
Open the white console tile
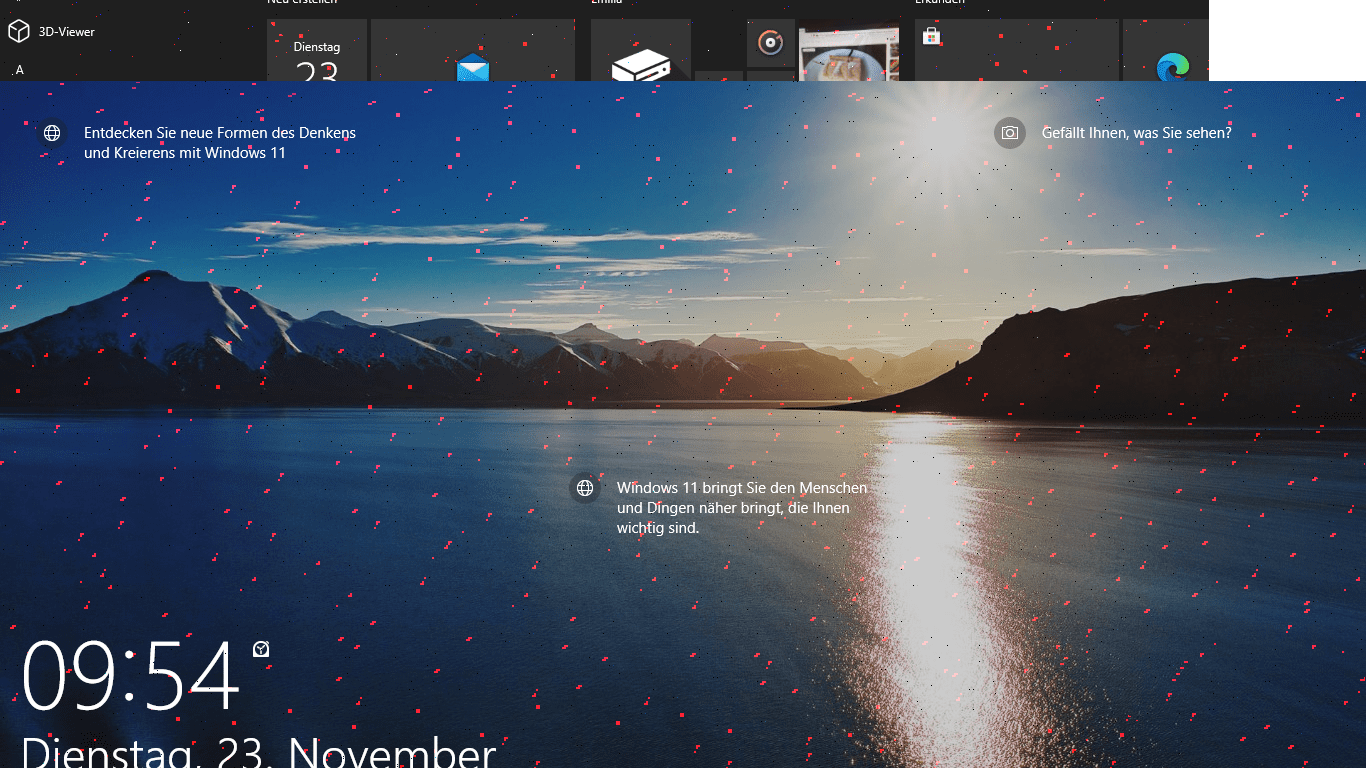click(x=641, y=50)
